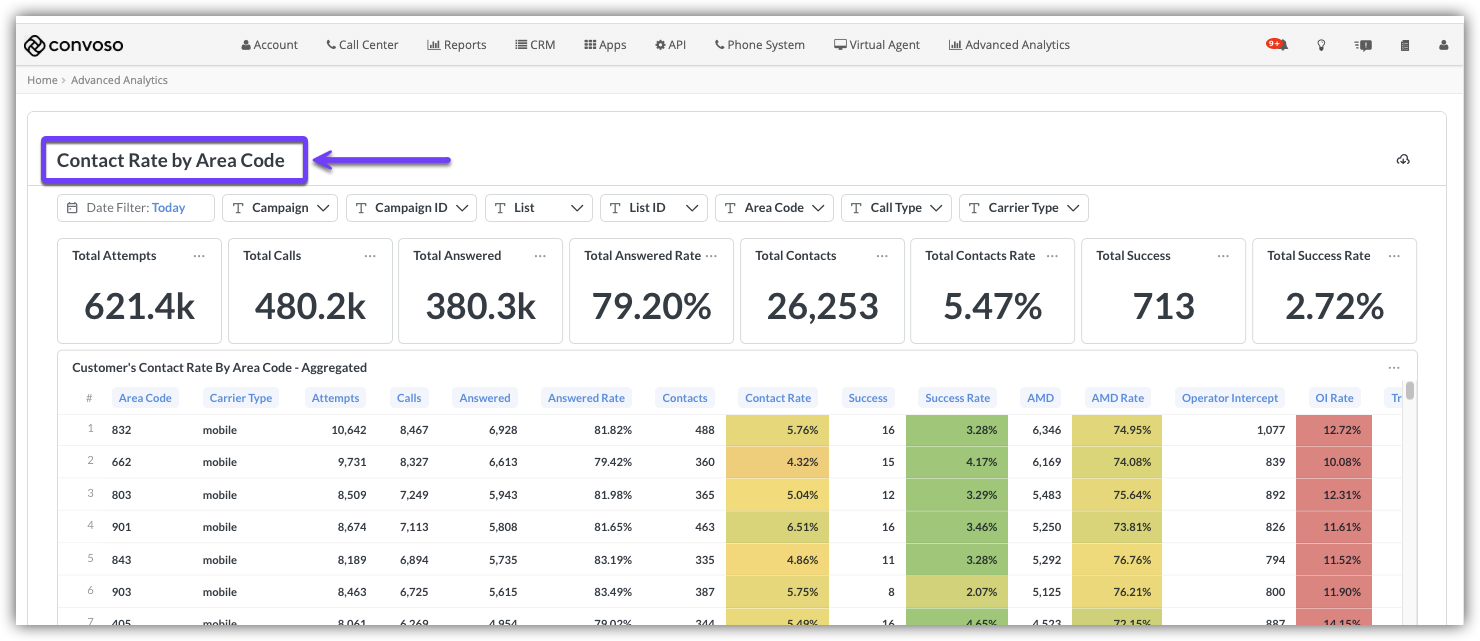Viewport: 1480px width, 641px height.
Task: Expand the Call Type filter dropdown
Action: click(895, 208)
